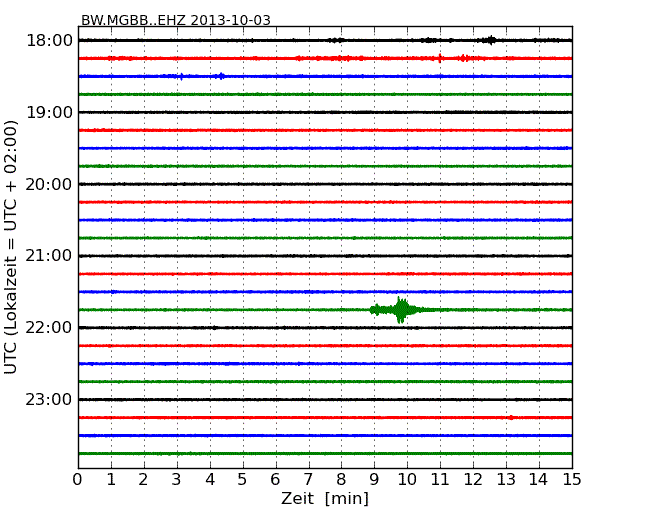Click the x-axis tick label 15
650x520 pixels.
click(x=572, y=480)
